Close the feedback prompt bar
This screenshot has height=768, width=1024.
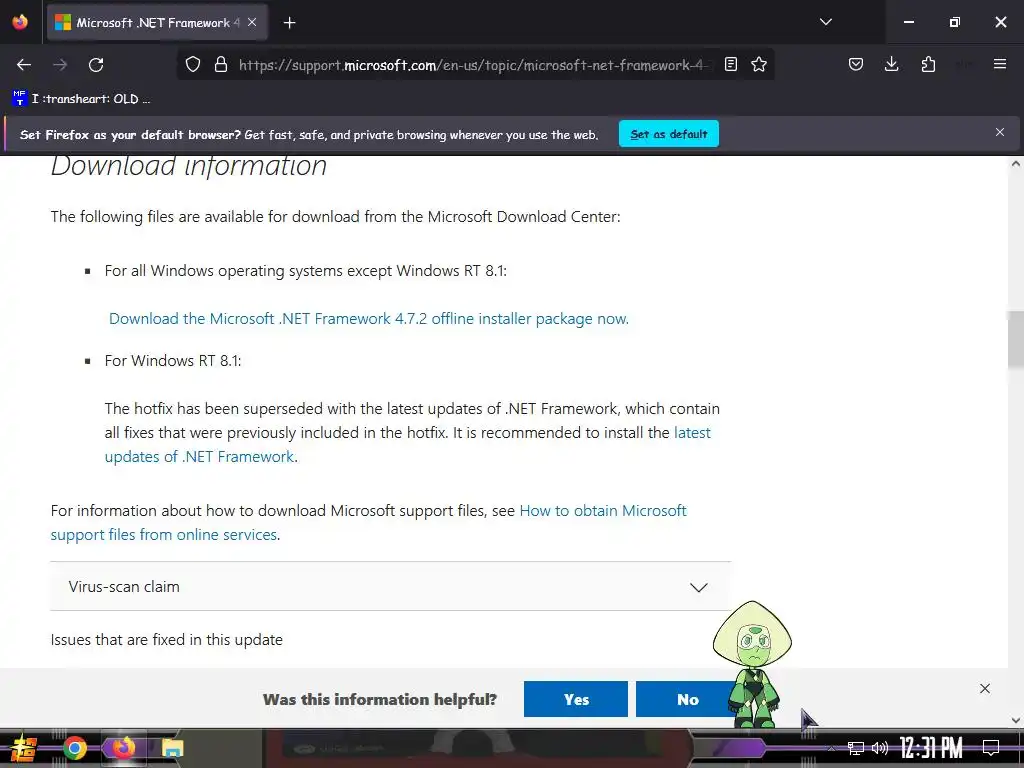coord(985,688)
